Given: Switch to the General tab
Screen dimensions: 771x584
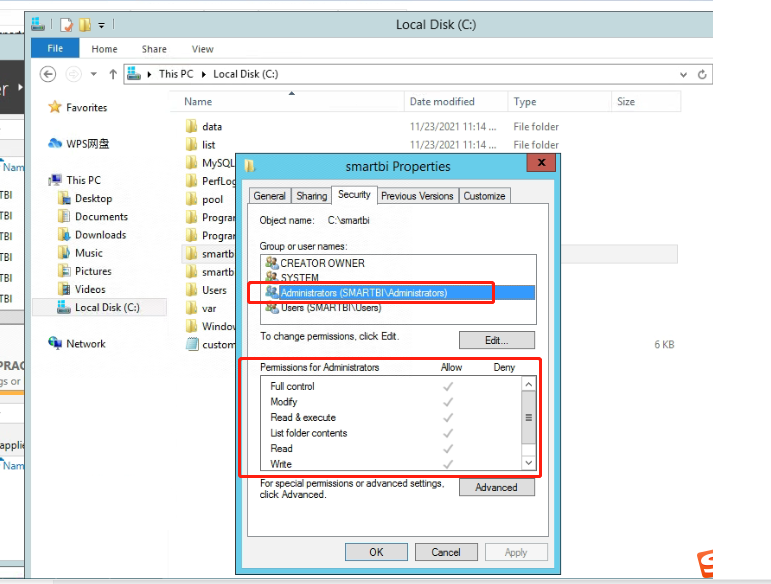Looking at the screenshot, I should click(269, 196).
